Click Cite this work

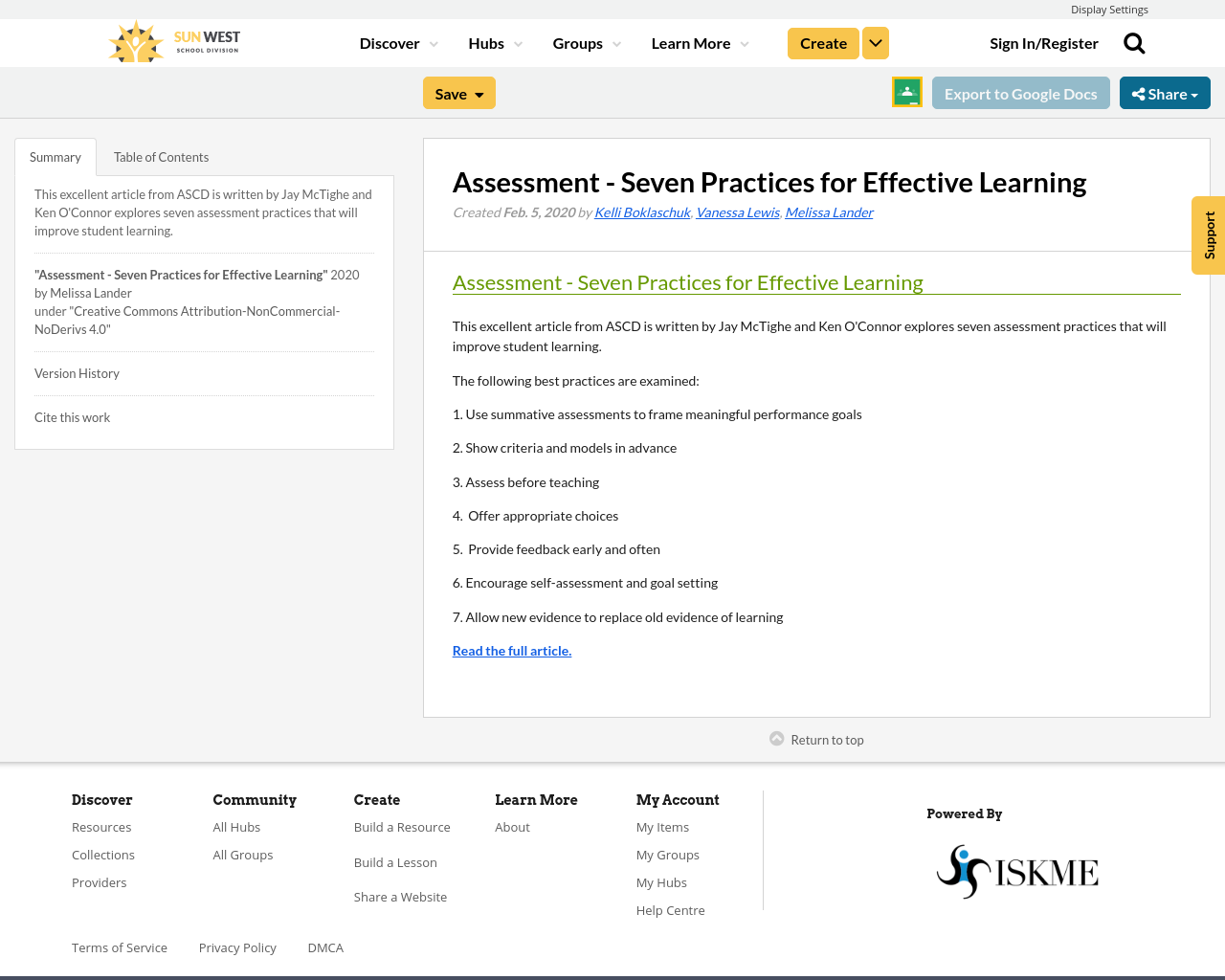click(72, 416)
